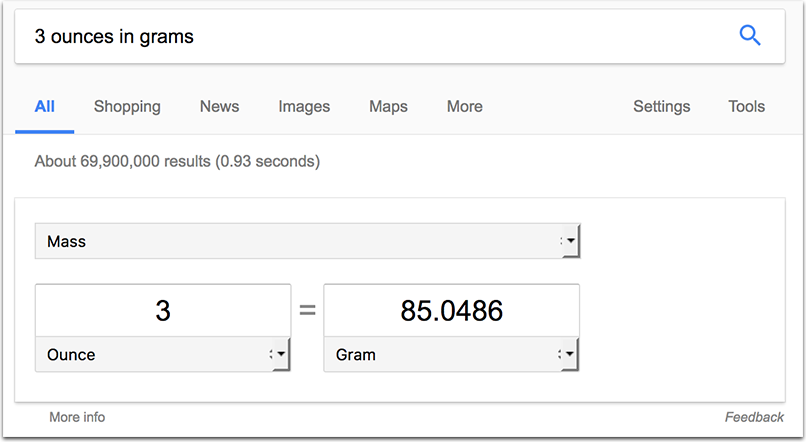Click the arrow beside Gram
Screen dimensions: 806x442
[569, 354]
